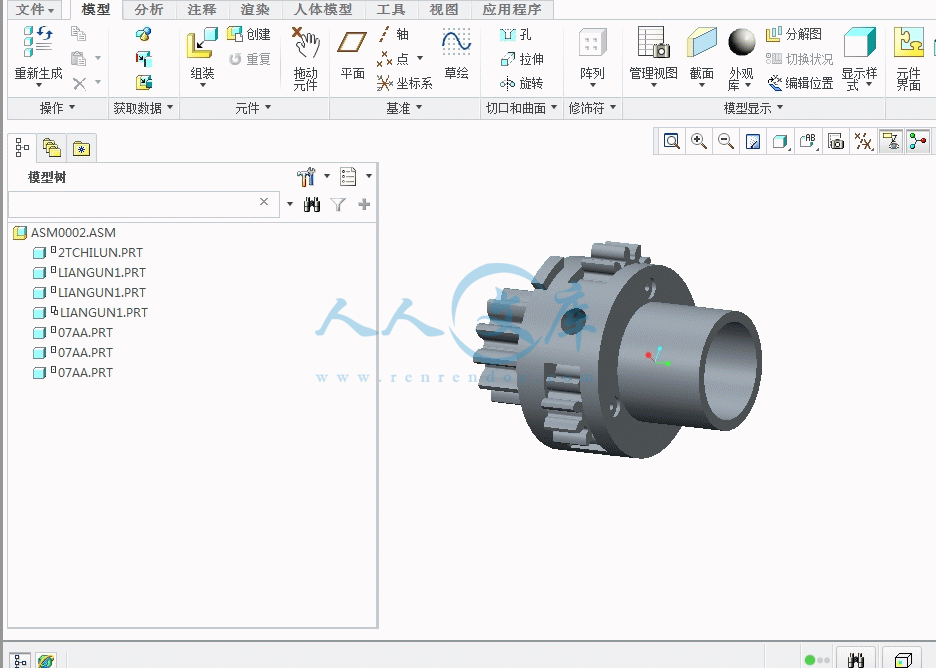936x668 pixels.
Task: Toggle the tree filter funnel icon
Action: (338, 205)
